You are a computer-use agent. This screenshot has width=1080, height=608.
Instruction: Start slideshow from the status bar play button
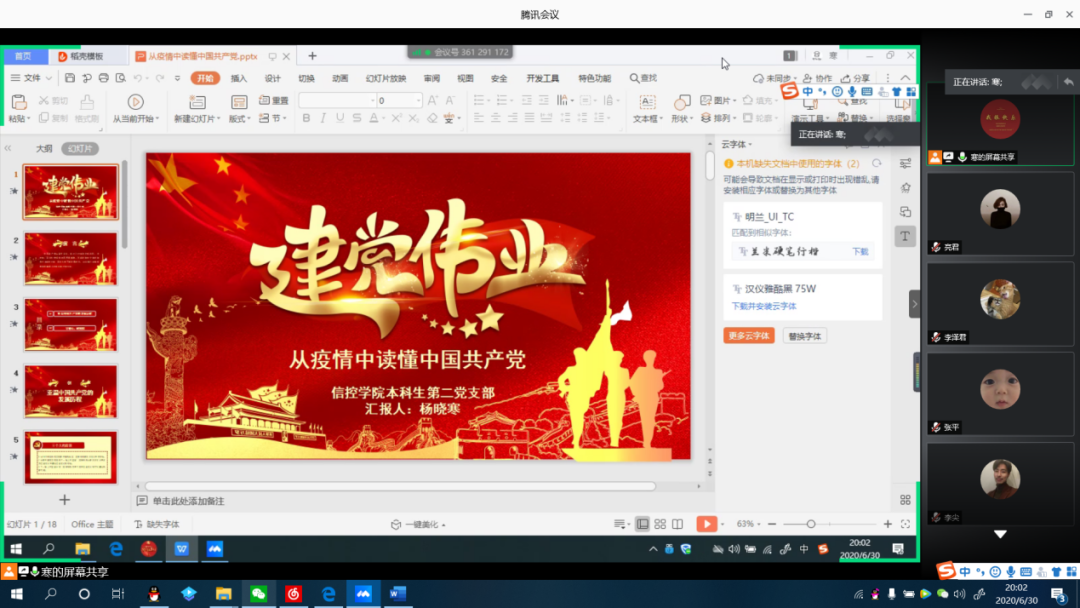click(x=706, y=524)
